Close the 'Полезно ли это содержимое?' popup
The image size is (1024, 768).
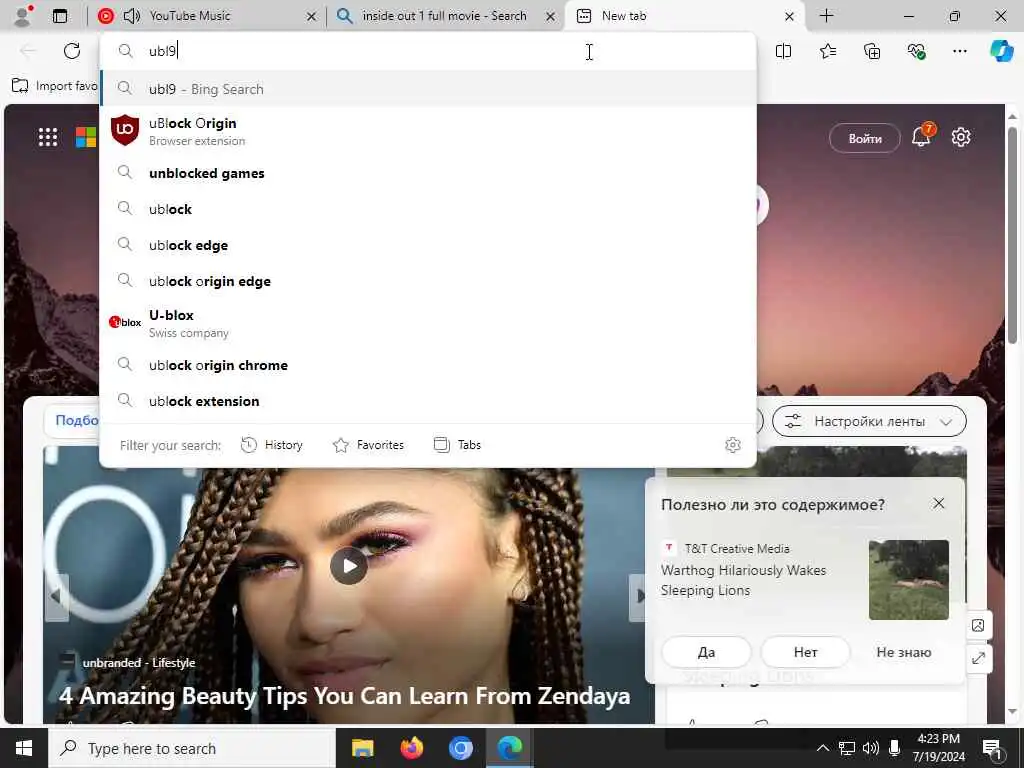(x=938, y=504)
